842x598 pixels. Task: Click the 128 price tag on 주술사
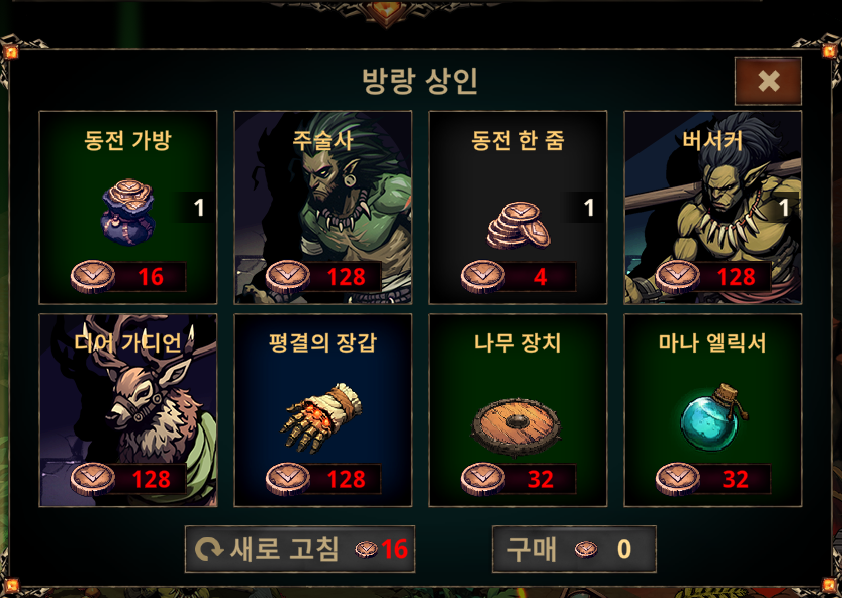(x=346, y=277)
